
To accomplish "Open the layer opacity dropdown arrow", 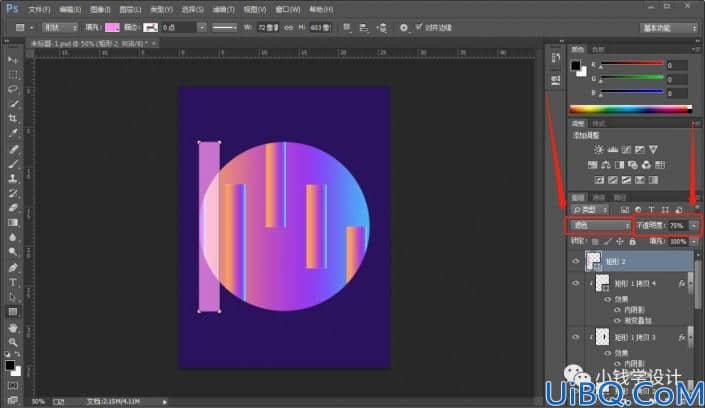I will point(694,225).
